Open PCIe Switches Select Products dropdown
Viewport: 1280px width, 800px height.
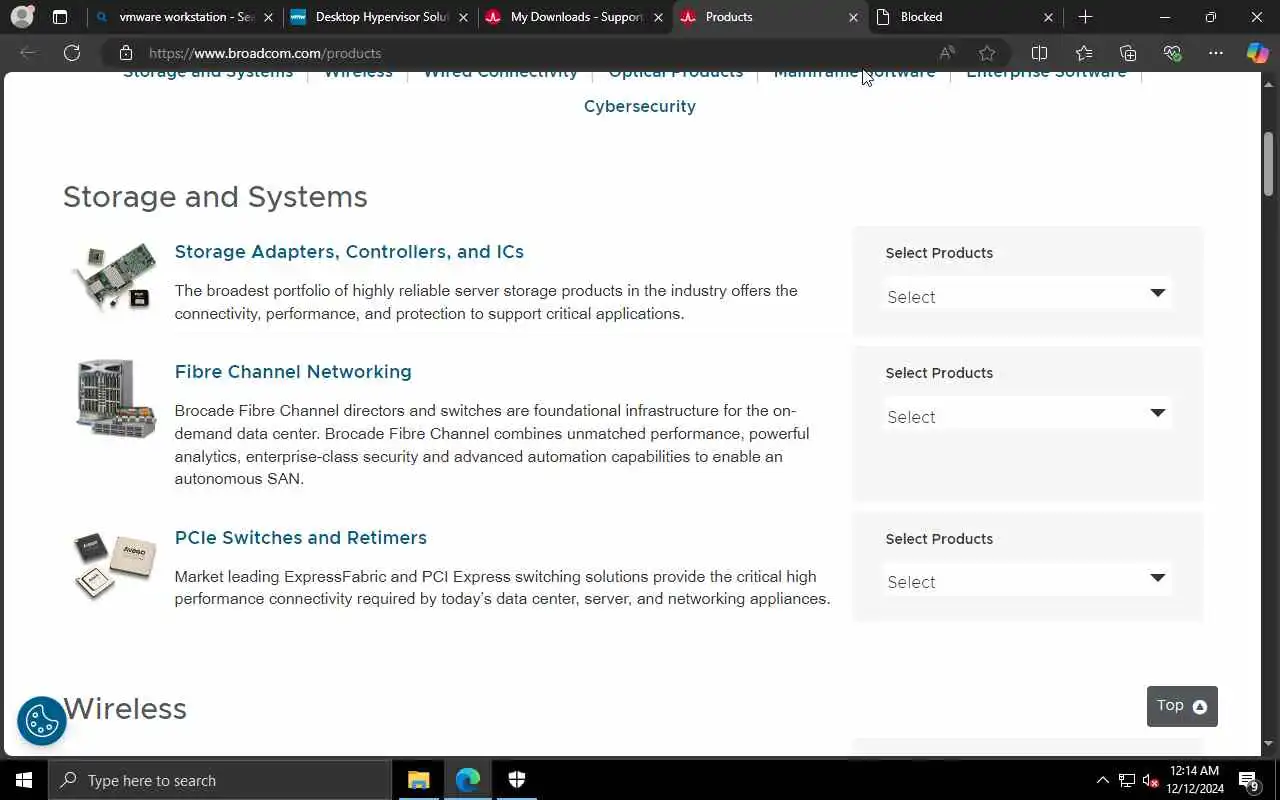click(1027, 580)
